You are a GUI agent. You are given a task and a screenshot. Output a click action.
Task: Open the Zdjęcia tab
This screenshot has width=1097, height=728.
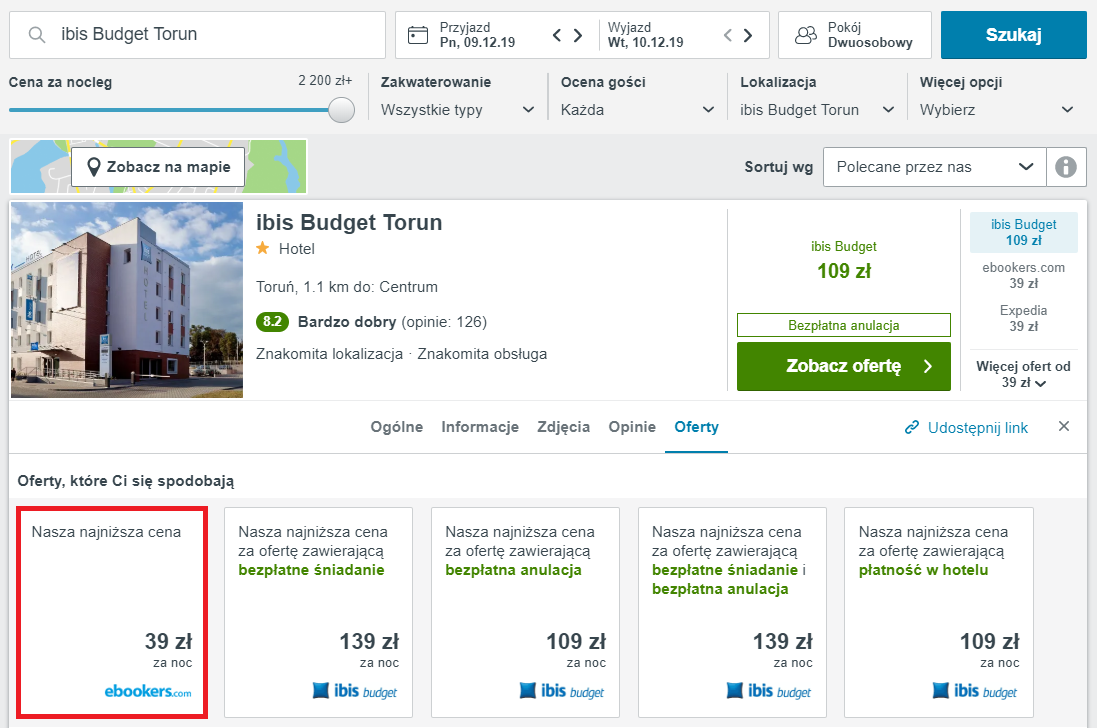[563, 427]
